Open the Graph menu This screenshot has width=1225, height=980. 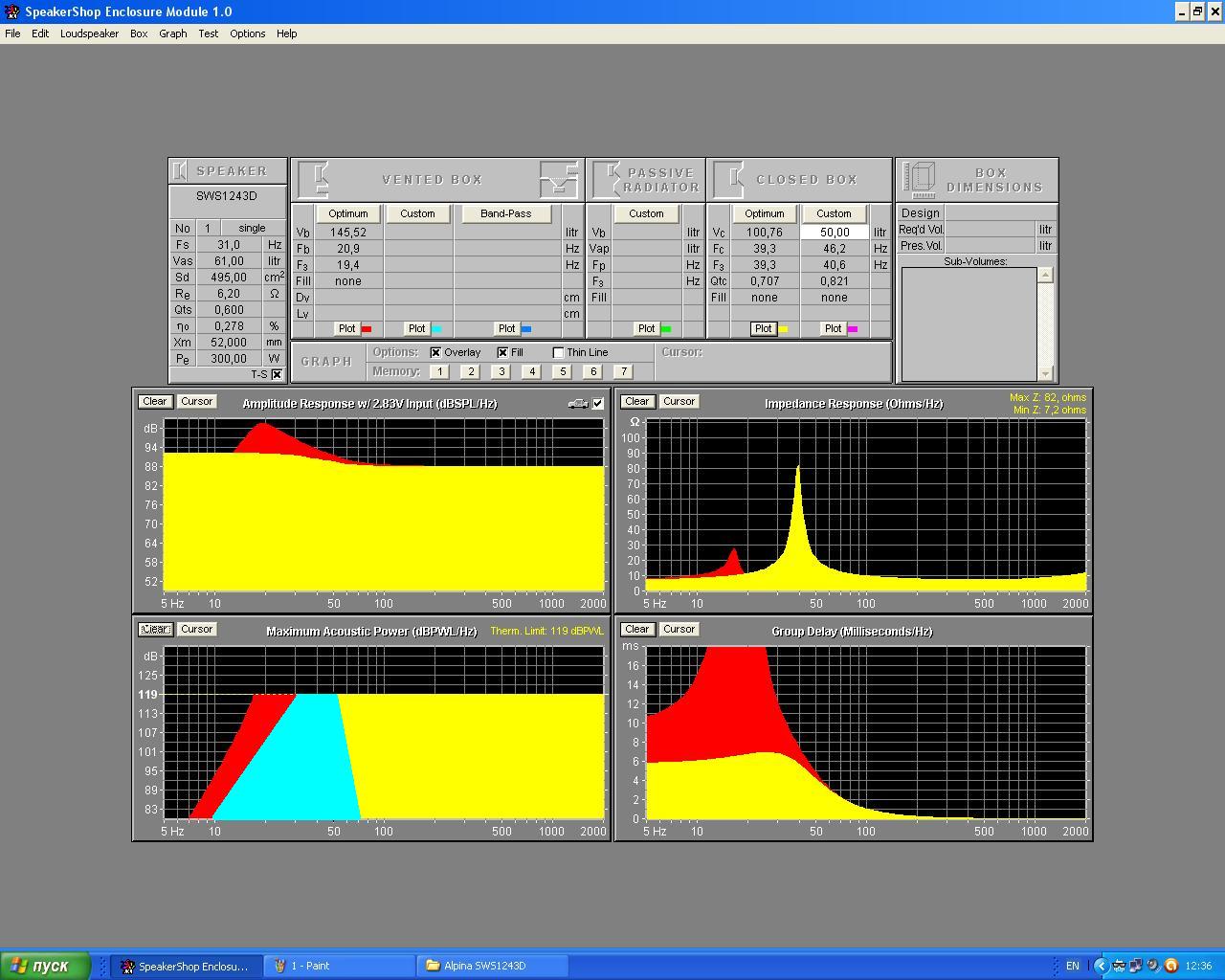point(172,33)
